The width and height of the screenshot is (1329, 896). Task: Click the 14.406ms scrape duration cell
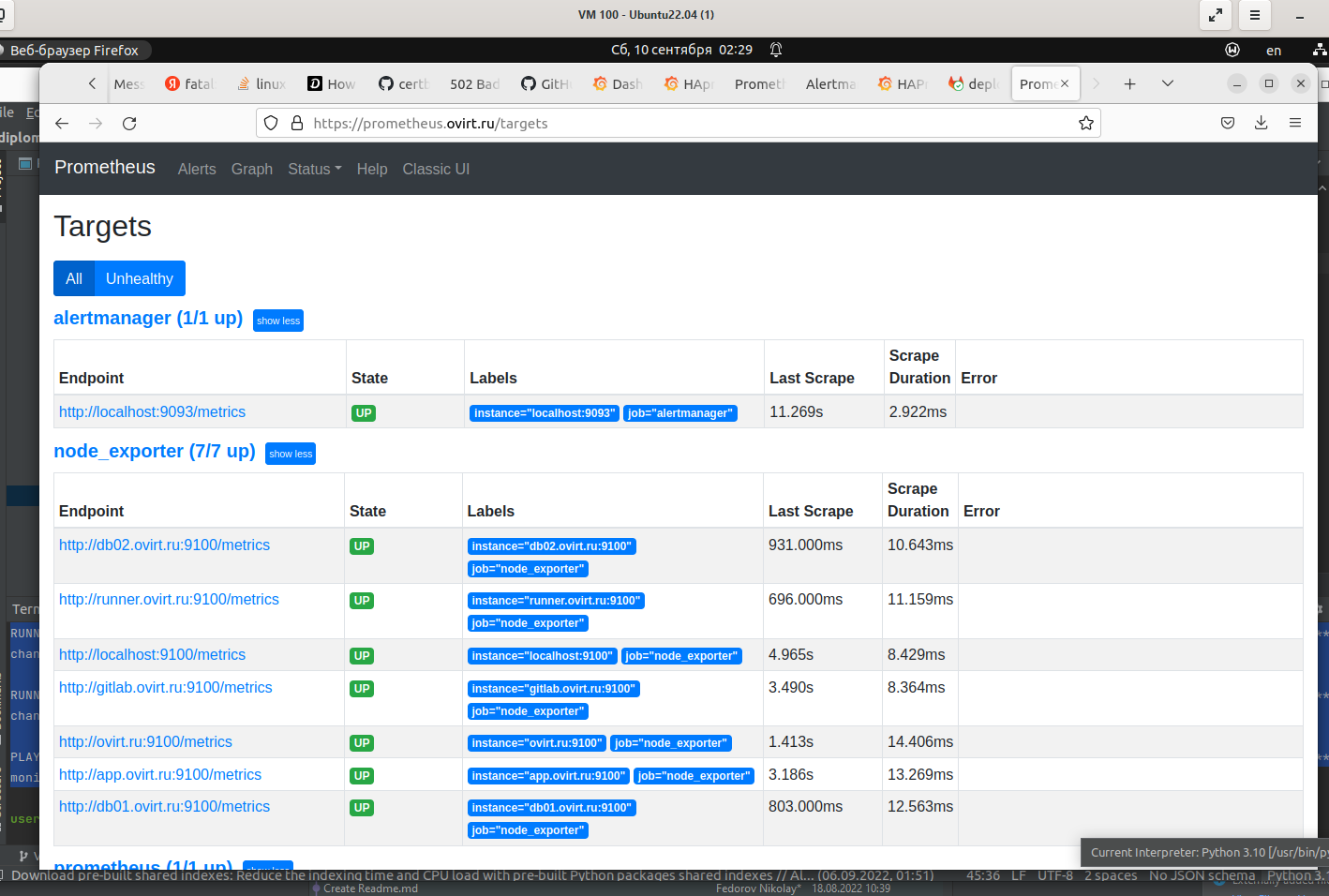[920, 741]
